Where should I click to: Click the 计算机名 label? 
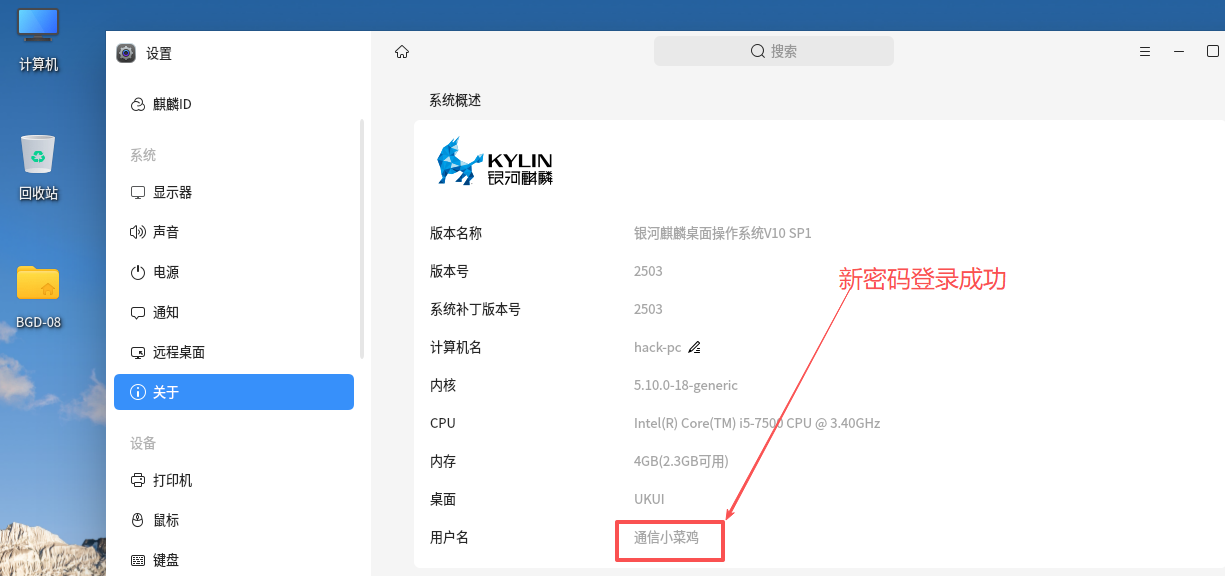[456, 347]
